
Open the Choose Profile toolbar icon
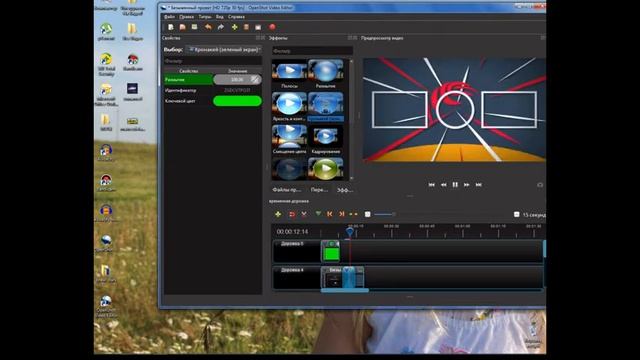point(246,27)
